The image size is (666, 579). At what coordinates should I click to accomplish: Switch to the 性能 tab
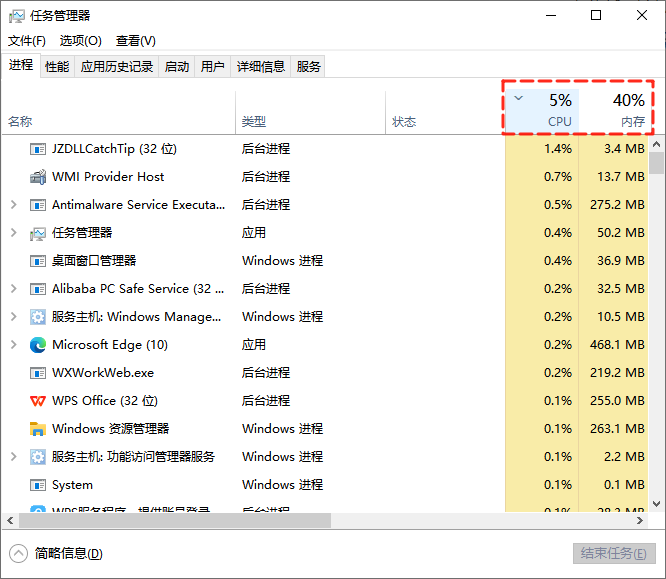point(57,67)
